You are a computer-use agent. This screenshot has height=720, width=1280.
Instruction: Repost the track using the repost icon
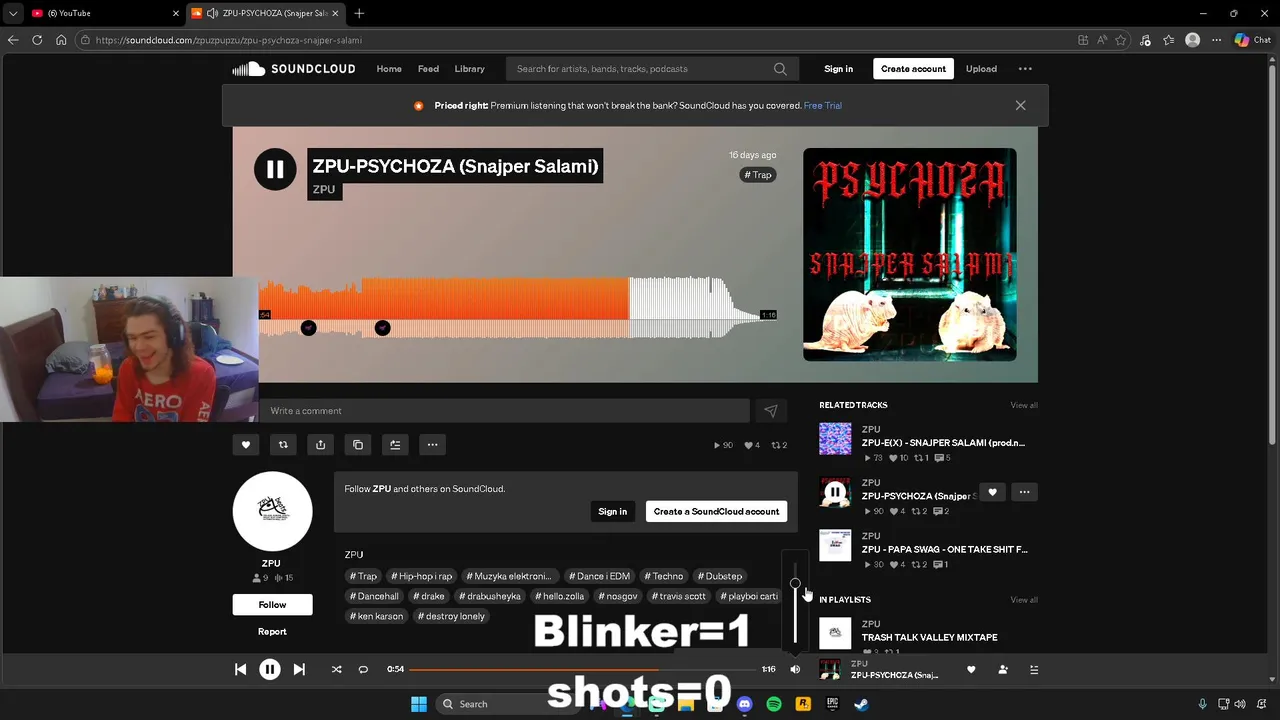(x=283, y=445)
